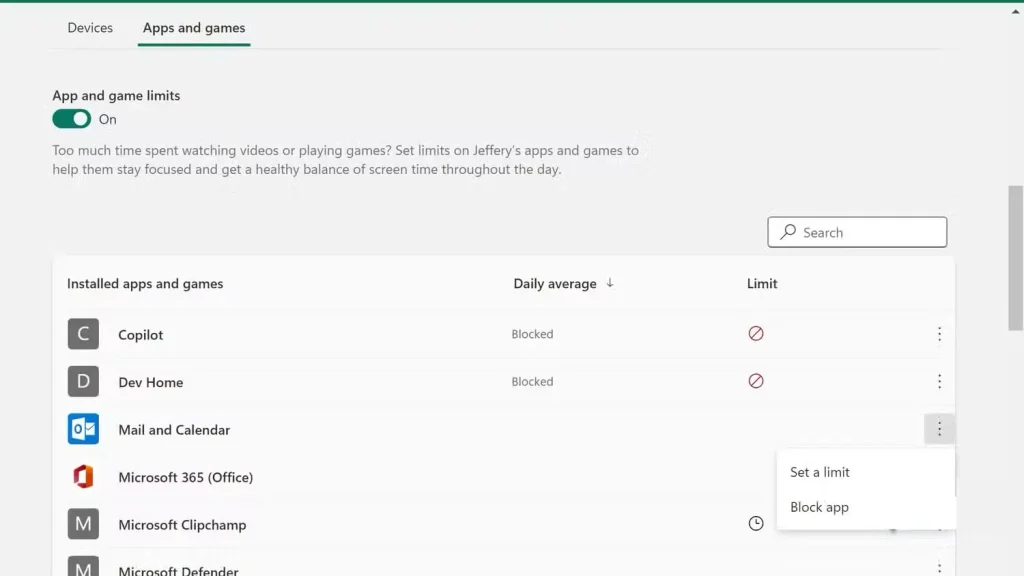1024x576 pixels.
Task: Turn off the App and game limits toggle
Action: (x=72, y=119)
